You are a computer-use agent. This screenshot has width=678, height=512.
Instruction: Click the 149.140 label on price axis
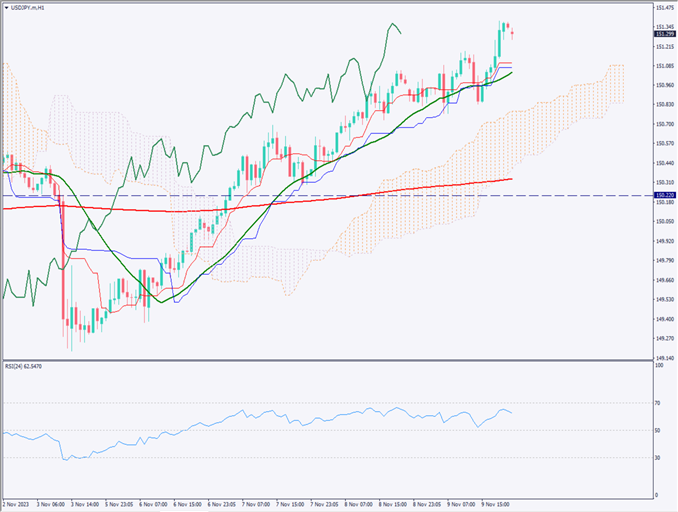662,357
